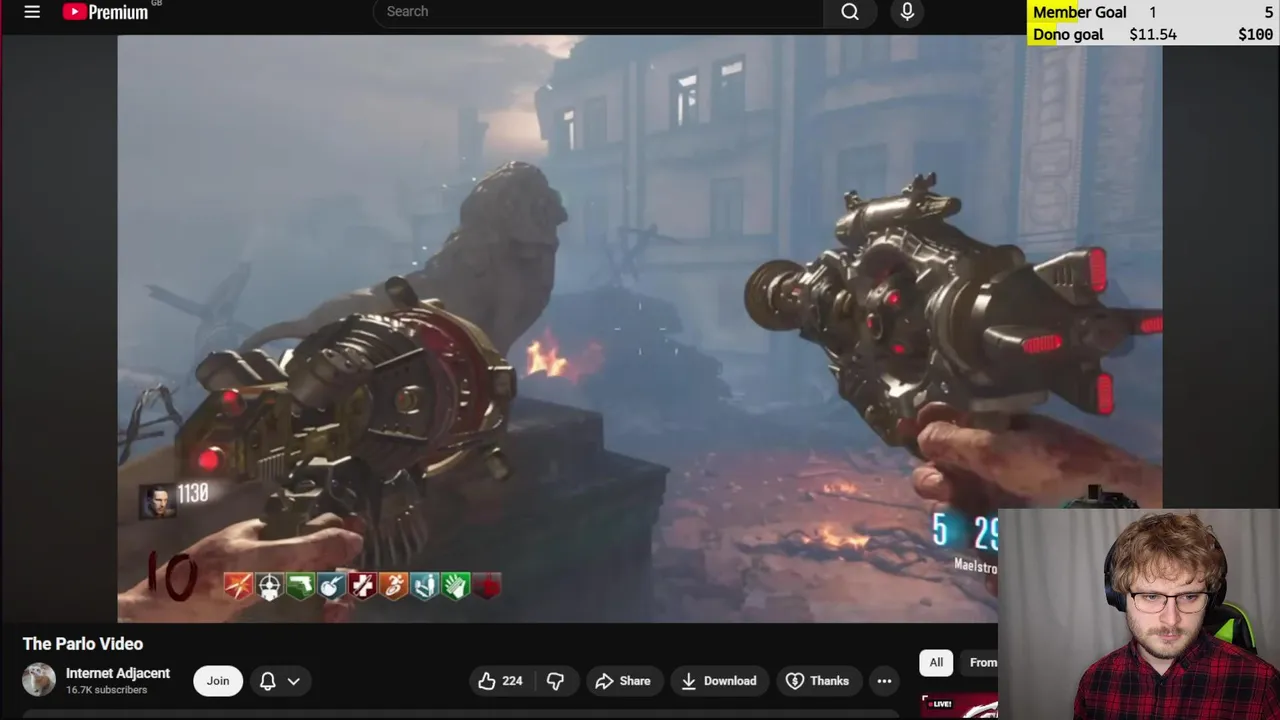Click the video player to pause

pos(640,328)
